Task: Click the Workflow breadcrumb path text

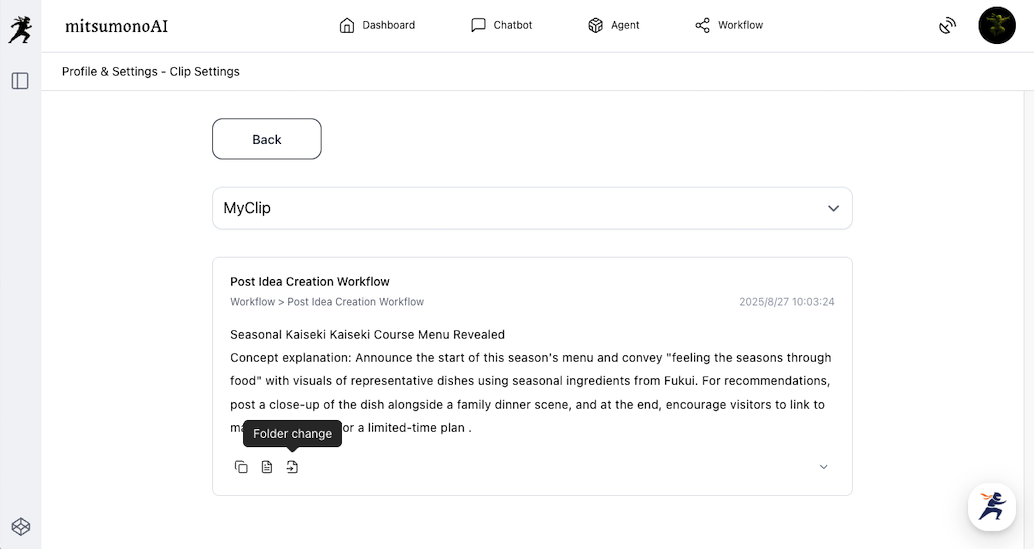Action: [327, 302]
